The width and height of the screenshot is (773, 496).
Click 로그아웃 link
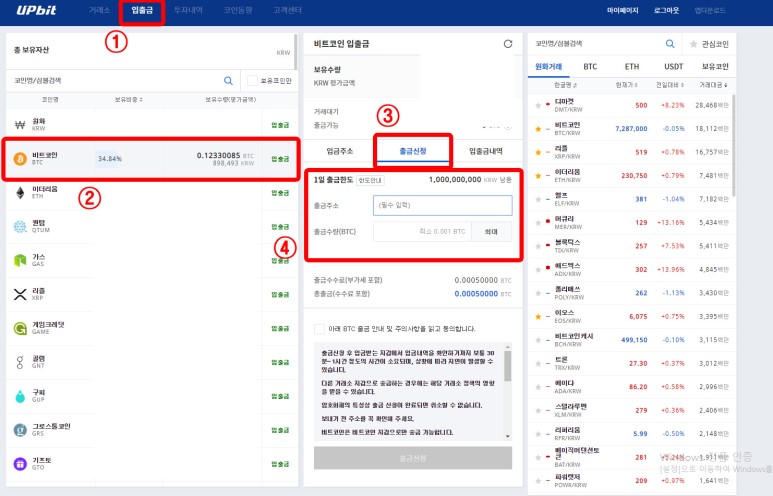(x=667, y=10)
